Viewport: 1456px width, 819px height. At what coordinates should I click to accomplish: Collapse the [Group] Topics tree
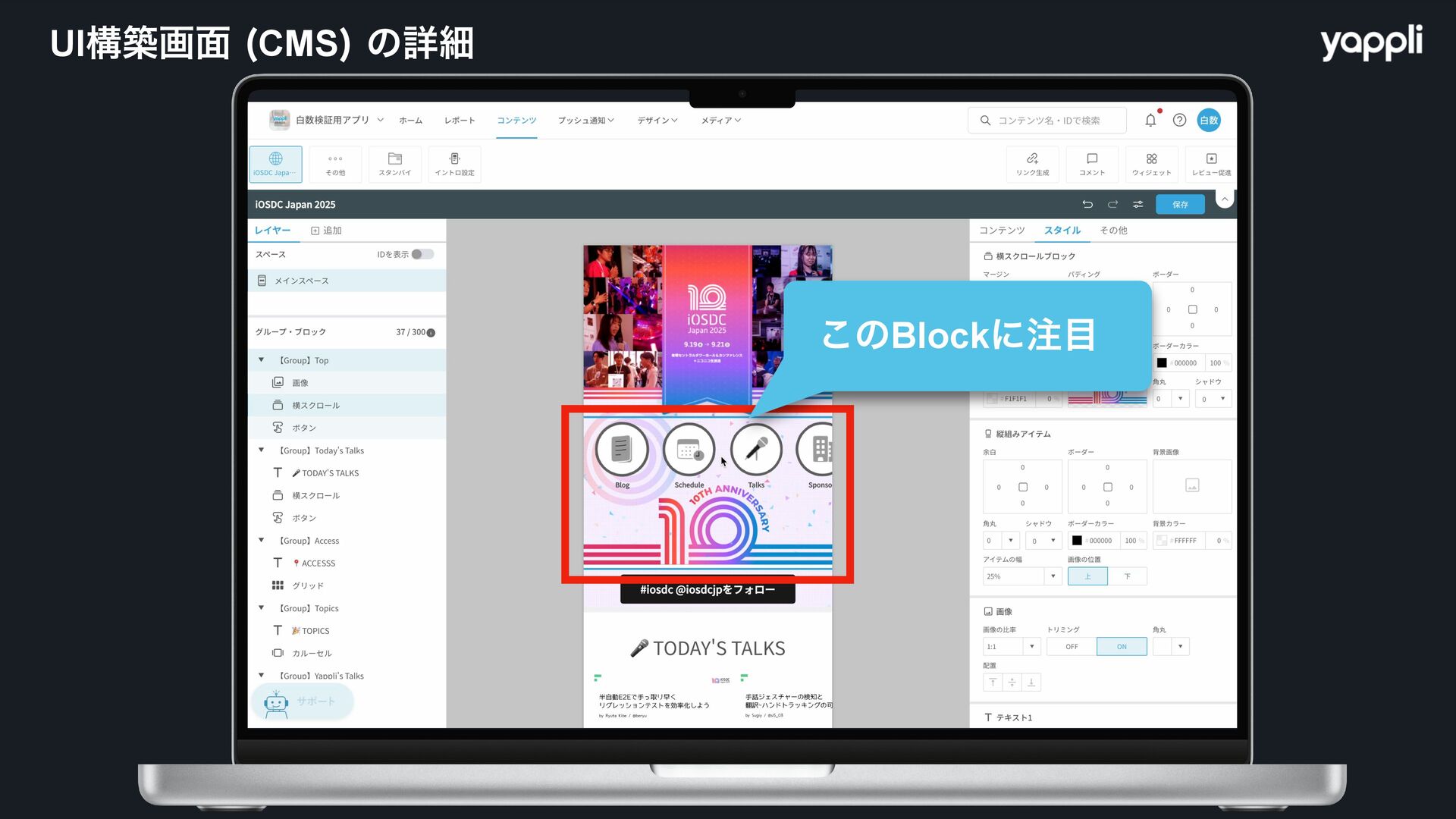click(261, 608)
